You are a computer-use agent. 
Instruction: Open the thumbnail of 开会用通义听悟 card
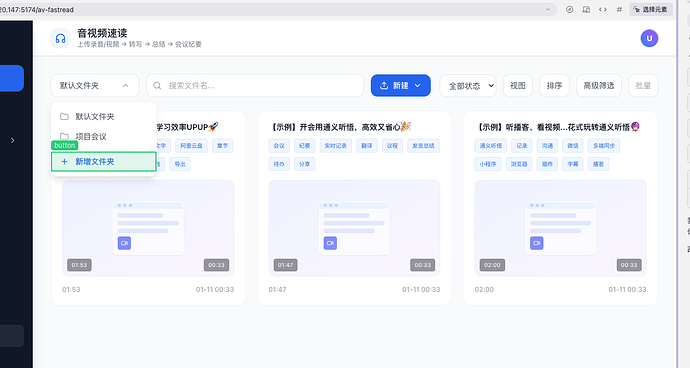(x=354, y=228)
